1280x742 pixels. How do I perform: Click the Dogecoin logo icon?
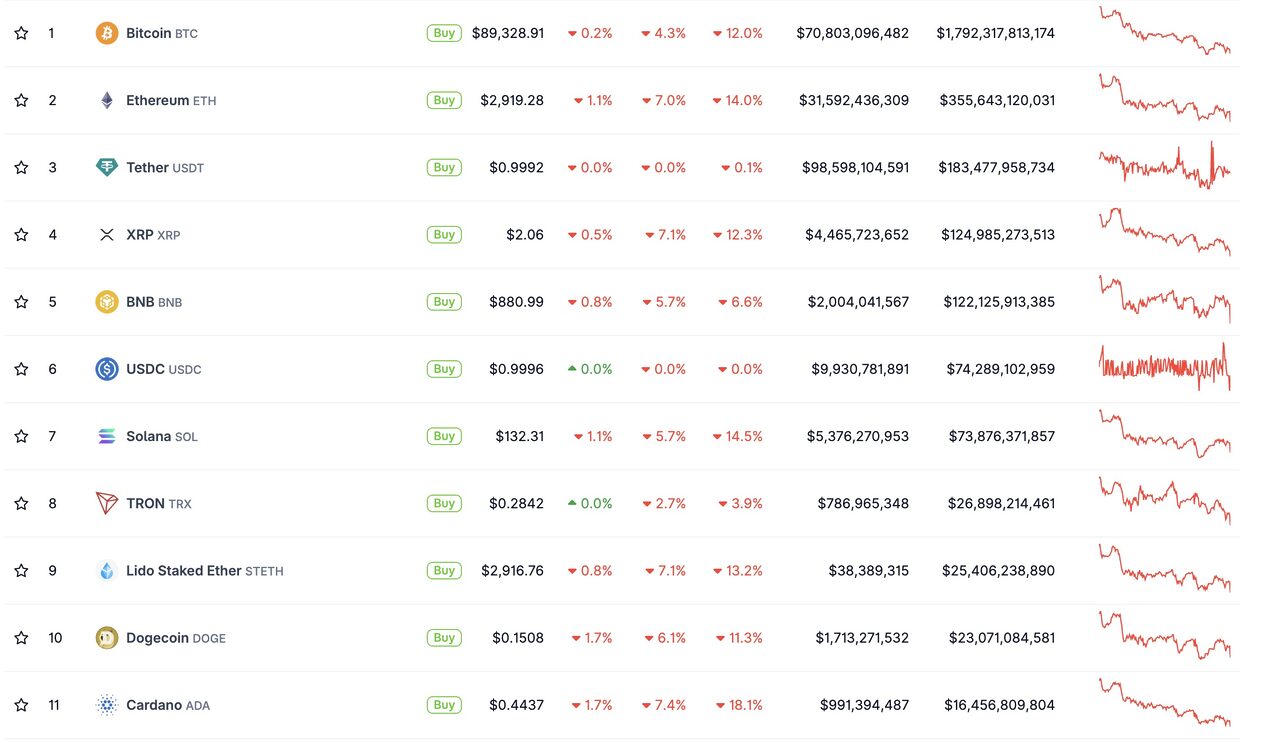coord(106,637)
